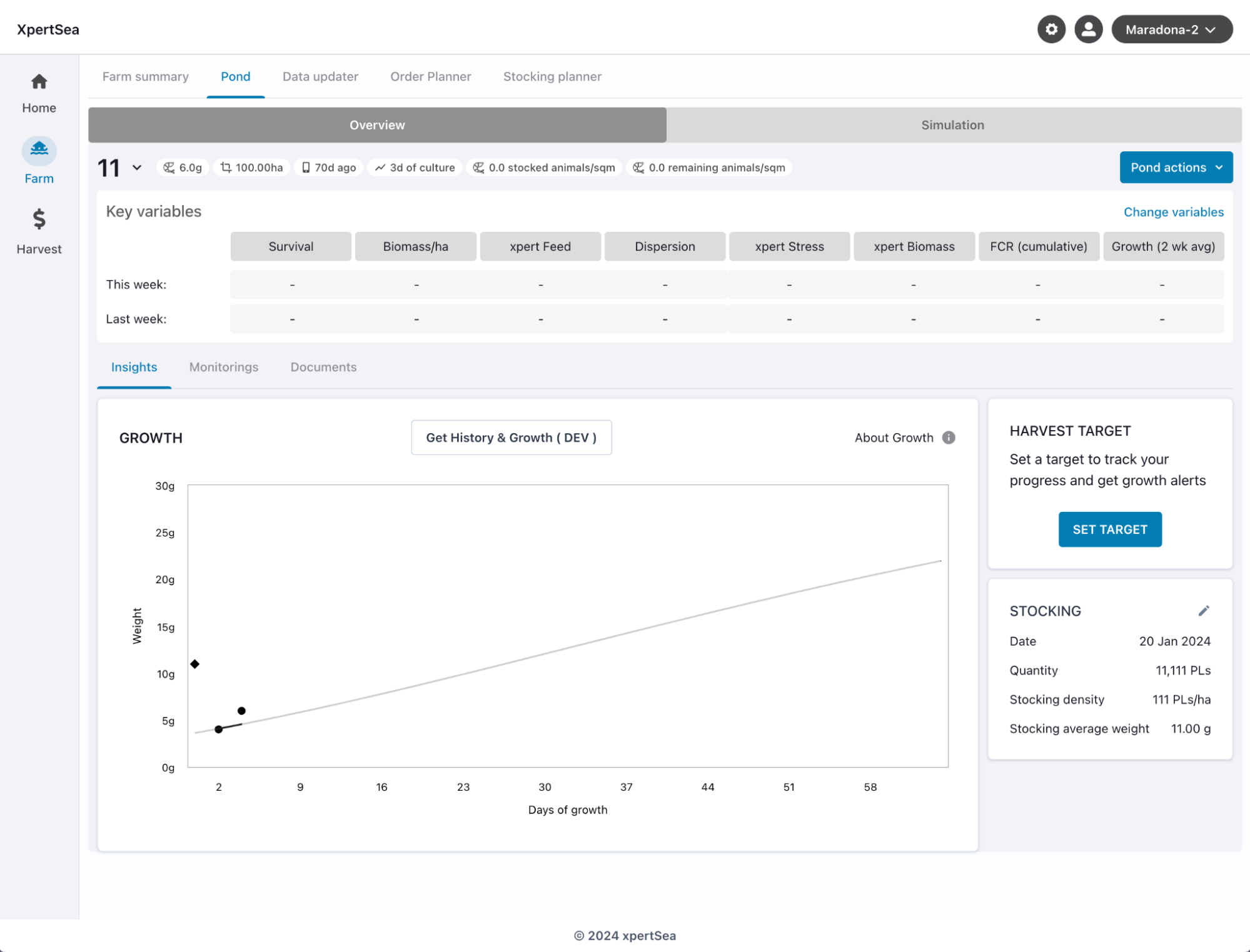The image size is (1250, 952).
Task: Open the Stocking planner tab
Action: tap(552, 76)
